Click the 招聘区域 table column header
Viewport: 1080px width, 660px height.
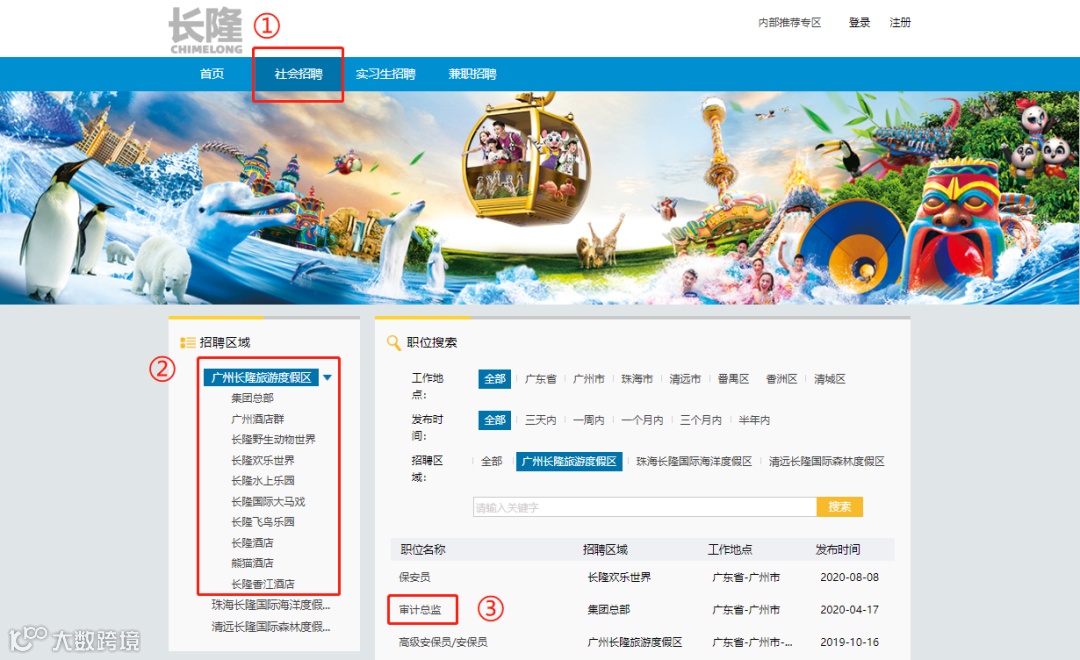click(x=605, y=550)
